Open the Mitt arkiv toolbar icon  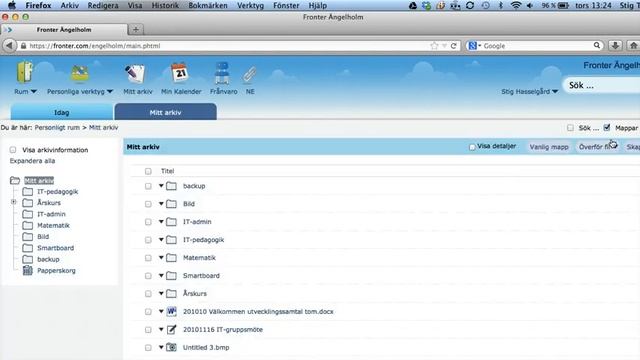tap(135, 73)
